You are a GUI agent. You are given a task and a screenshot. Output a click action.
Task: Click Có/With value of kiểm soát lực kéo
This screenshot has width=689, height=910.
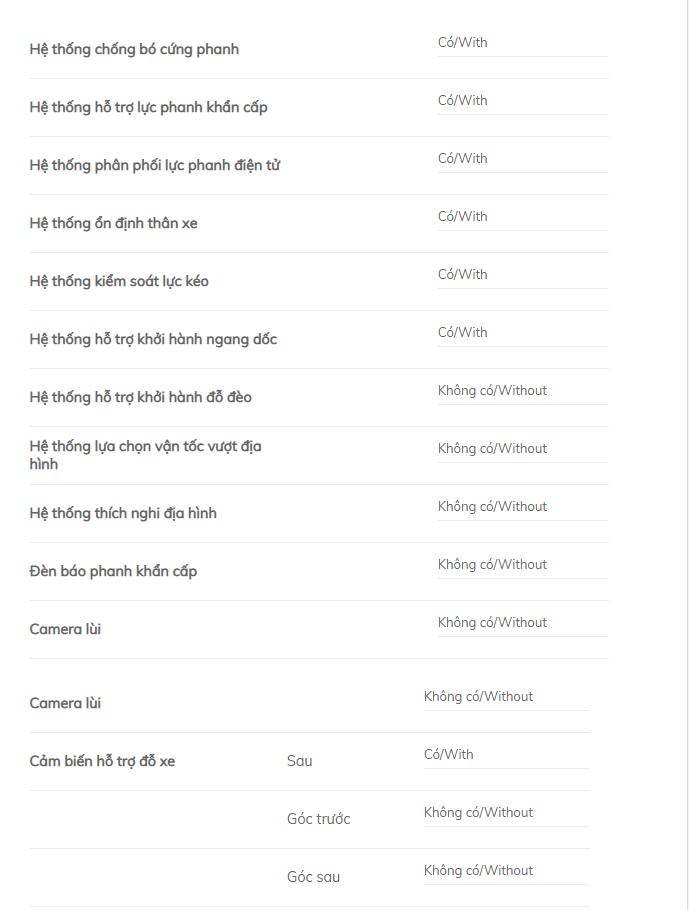(463, 275)
